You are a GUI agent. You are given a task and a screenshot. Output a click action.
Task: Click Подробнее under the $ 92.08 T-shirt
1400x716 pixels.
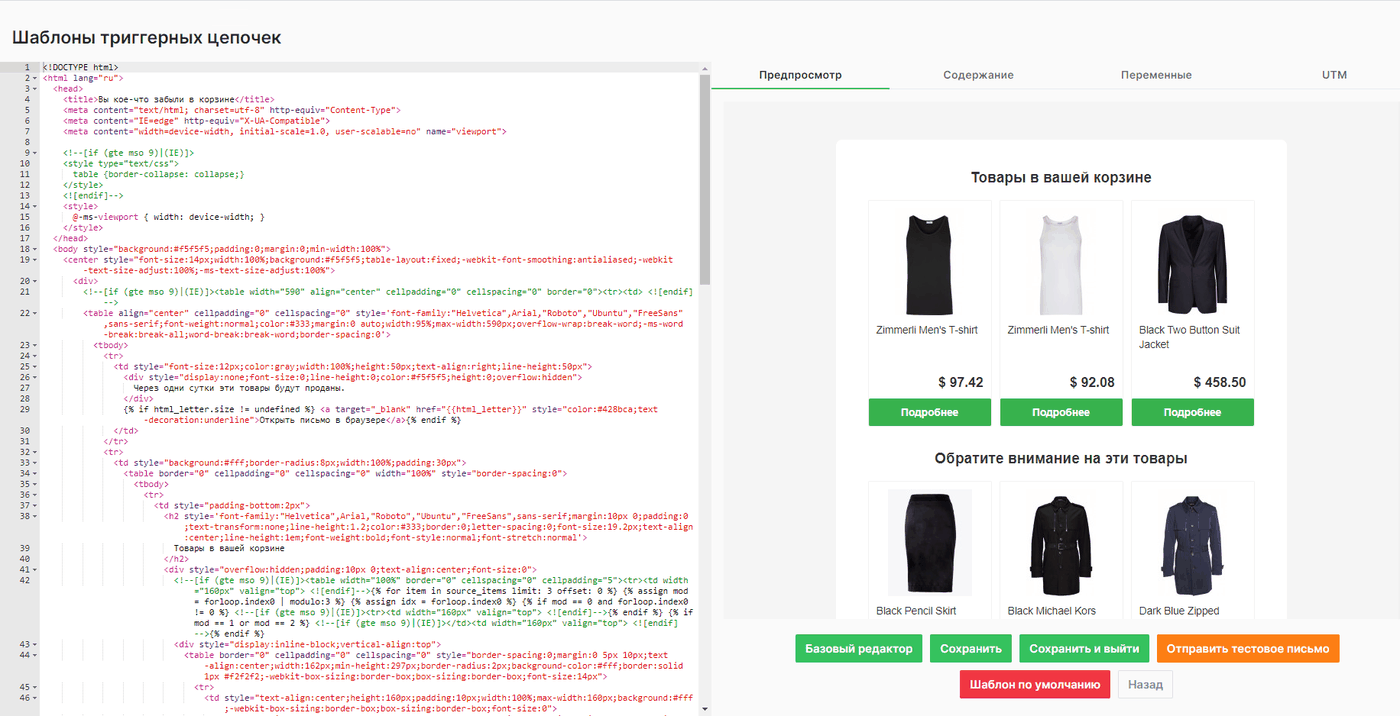(x=1061, y=412)
